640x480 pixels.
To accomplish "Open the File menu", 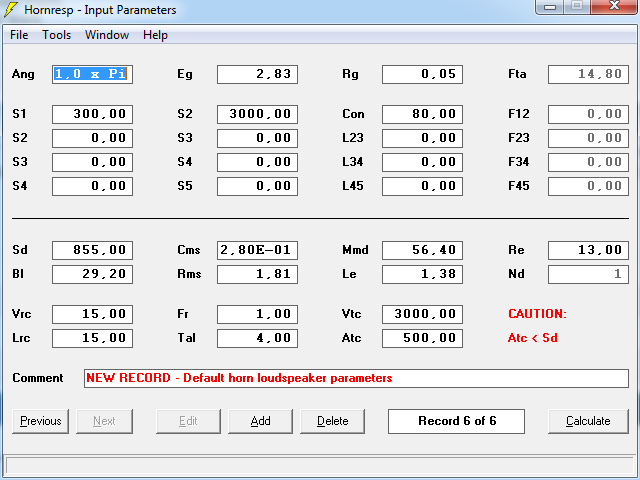I will pos(19,35).
